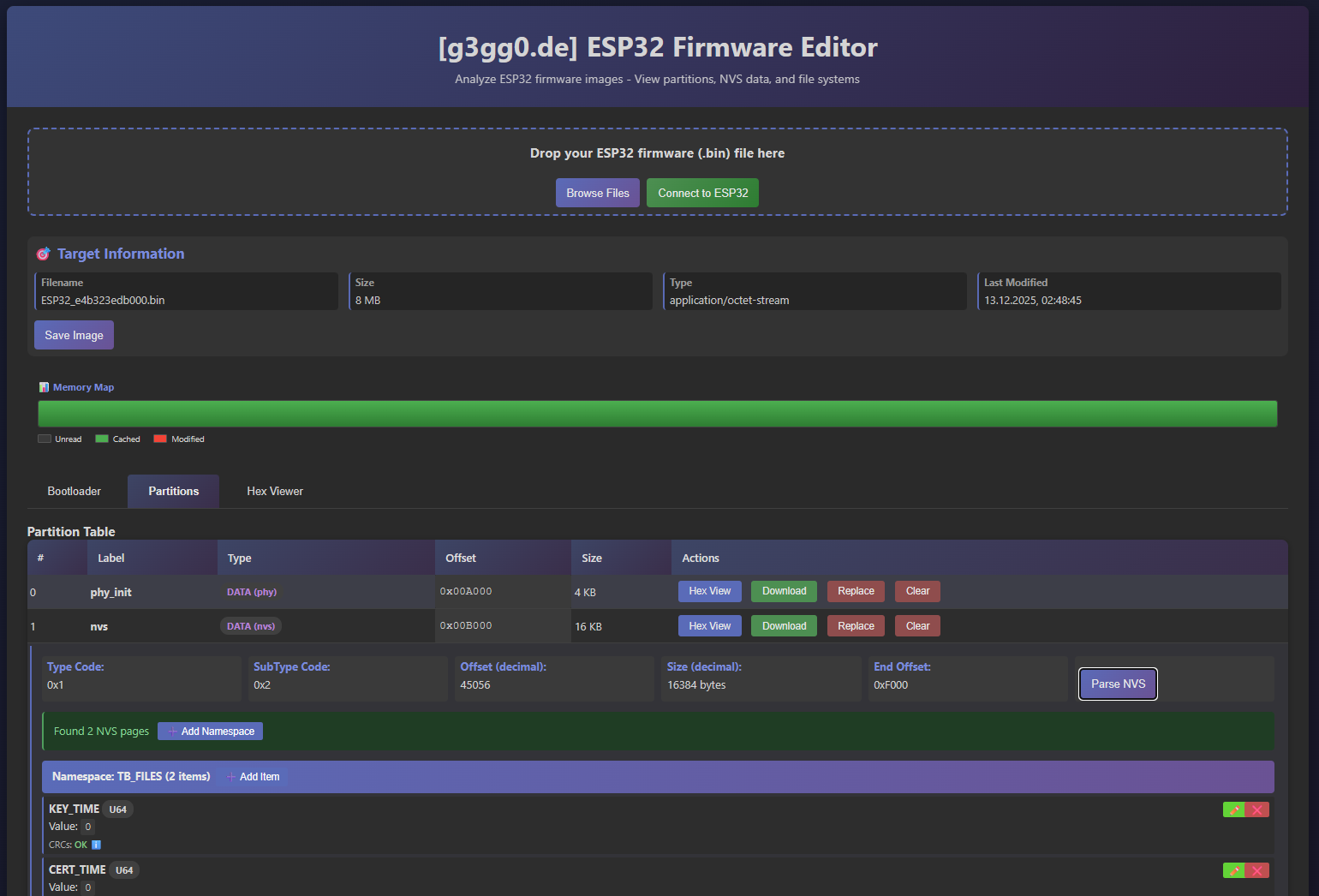Open the Hex Viewer tab
Screen dimensions: 1319x896
click(275, 491)
